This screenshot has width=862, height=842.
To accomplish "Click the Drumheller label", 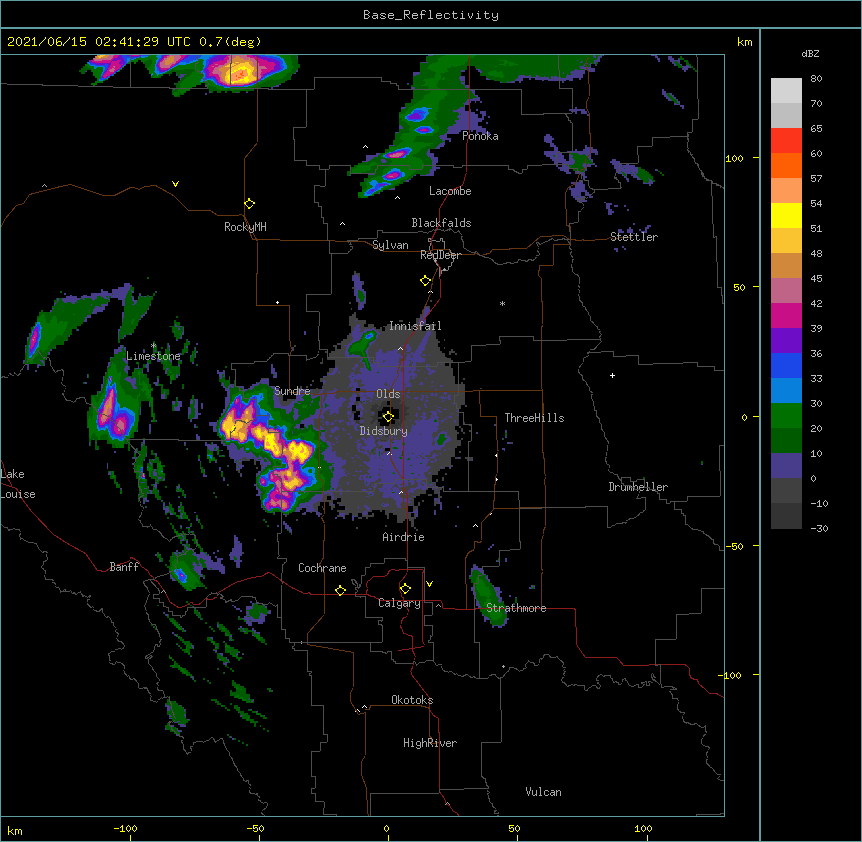I will (x=638, y=487).
